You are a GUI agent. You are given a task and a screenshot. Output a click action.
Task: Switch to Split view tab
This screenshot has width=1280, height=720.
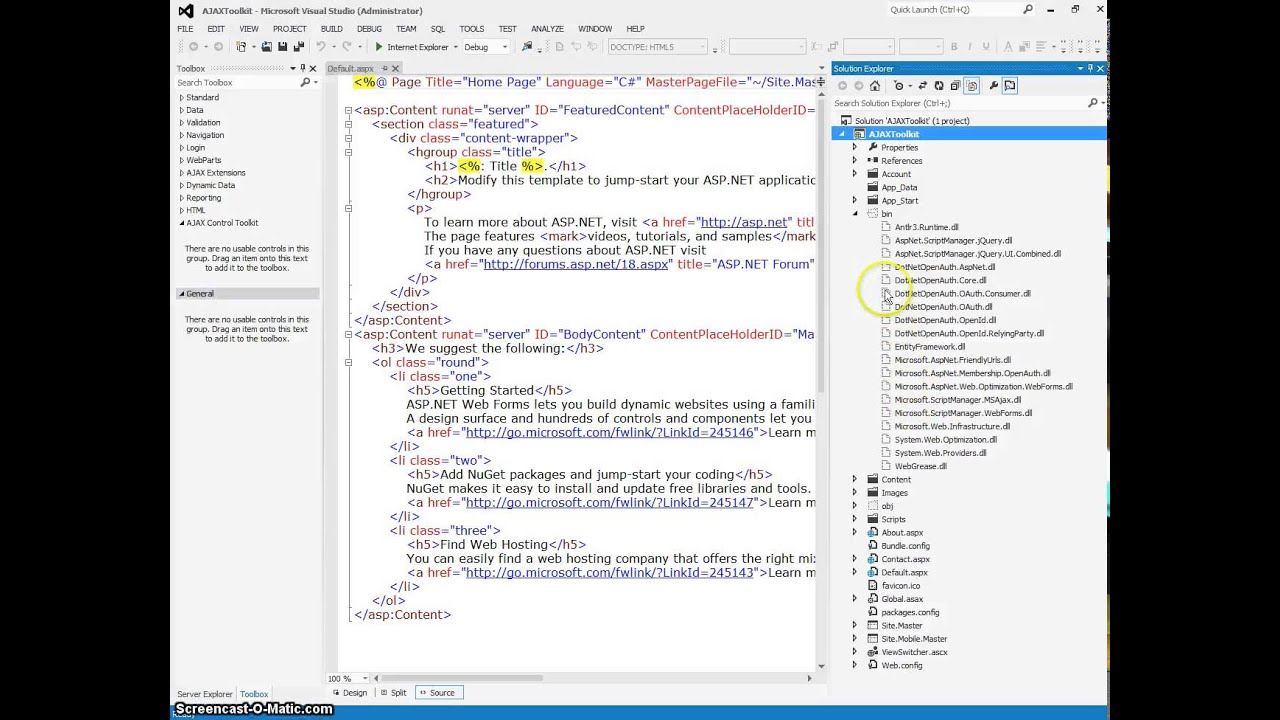[393, 693]
